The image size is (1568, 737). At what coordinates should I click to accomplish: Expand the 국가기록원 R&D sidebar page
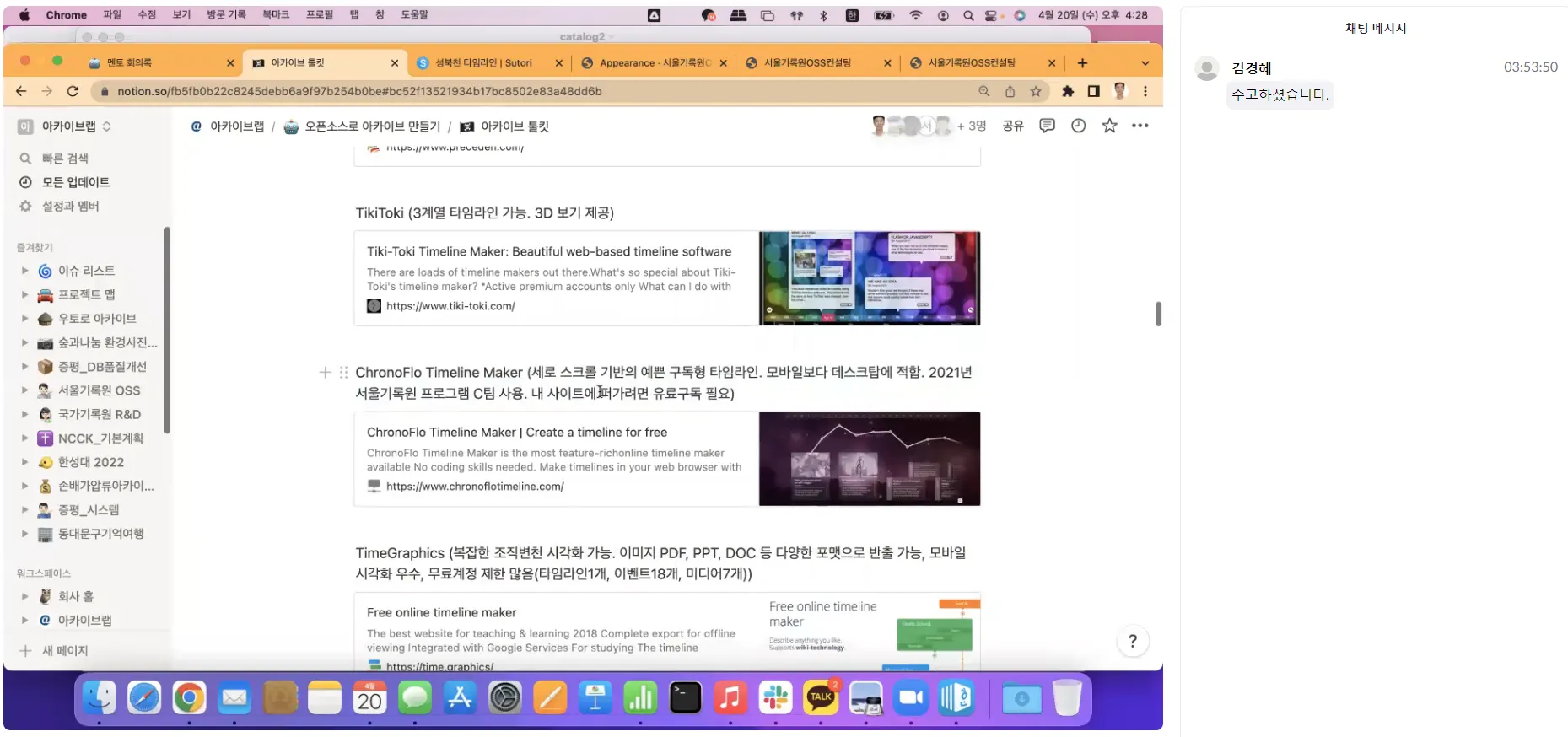coord(24,414)
